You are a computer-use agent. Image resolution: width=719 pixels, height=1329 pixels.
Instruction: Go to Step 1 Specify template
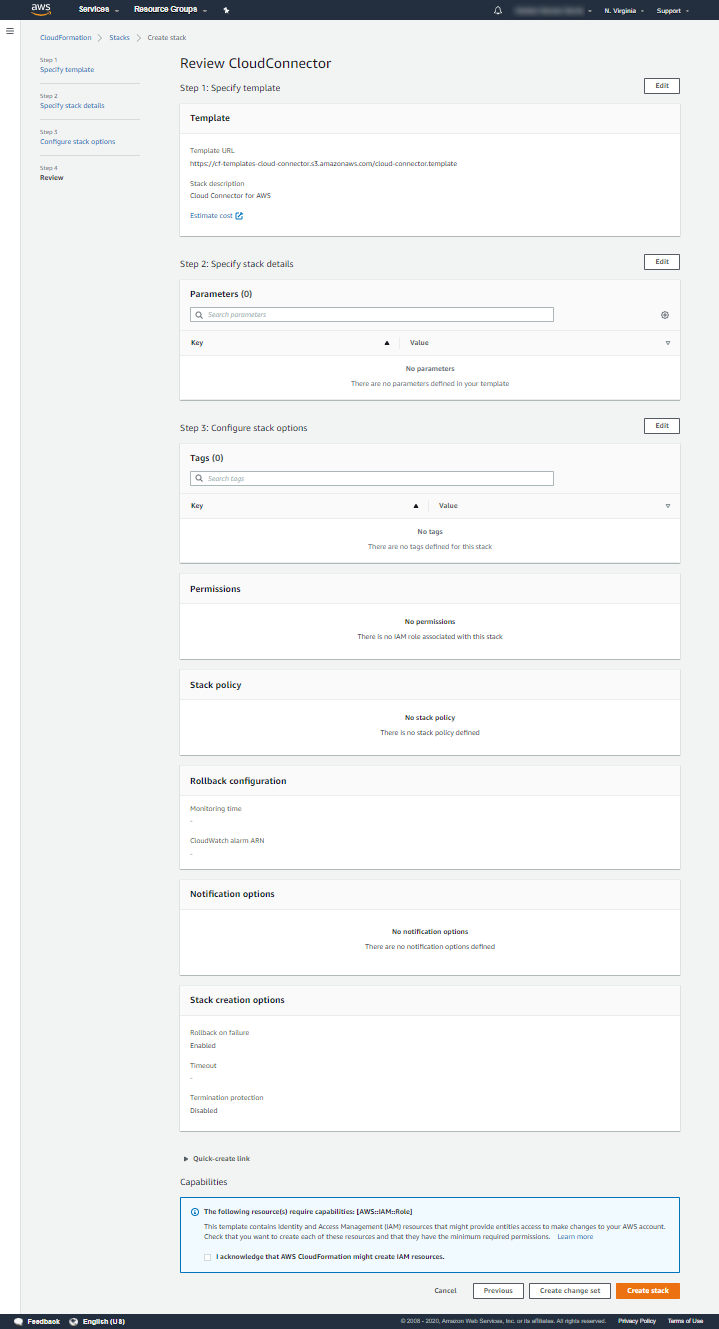67,69
